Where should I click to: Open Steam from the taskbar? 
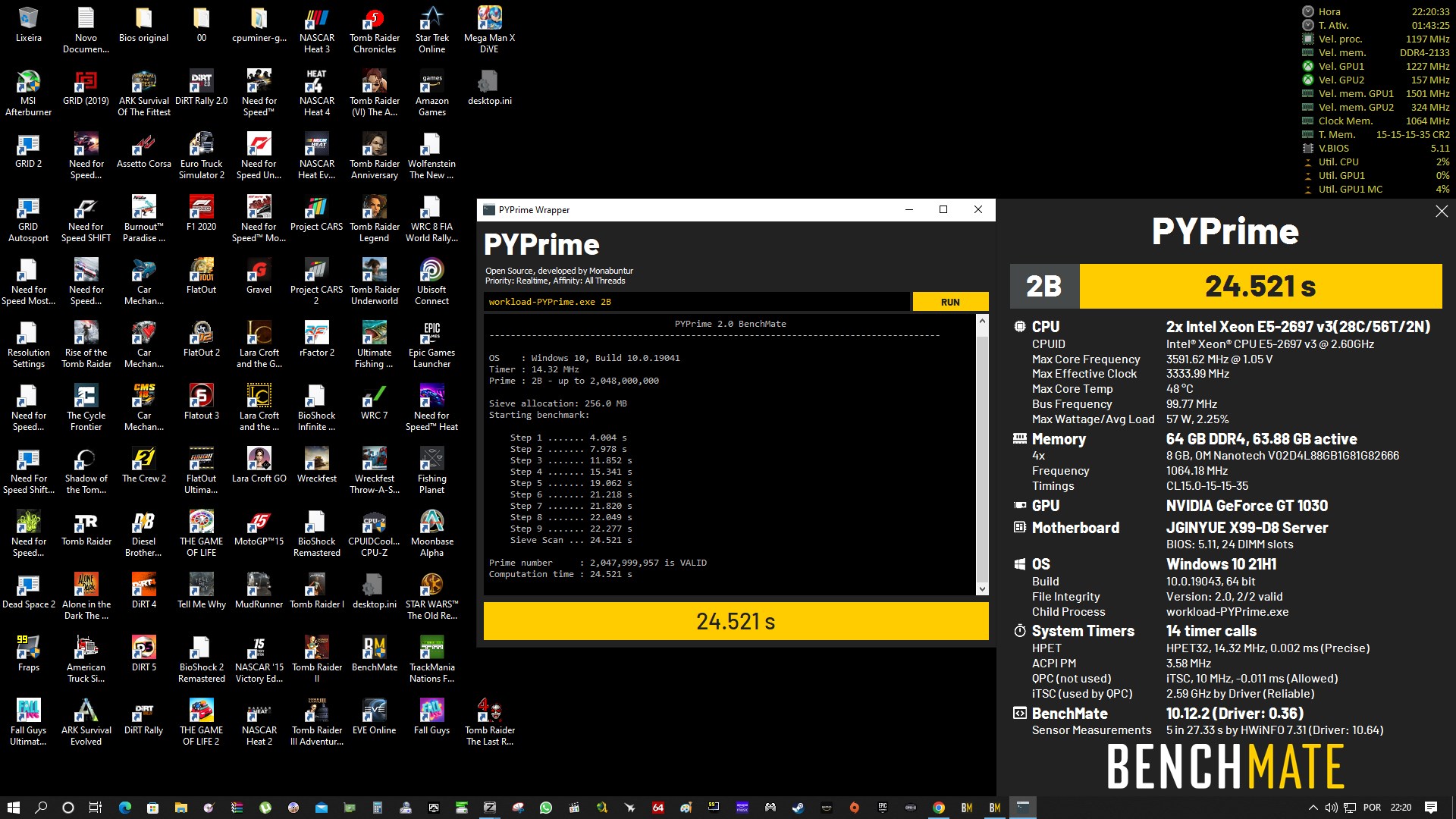coord(798,808)
